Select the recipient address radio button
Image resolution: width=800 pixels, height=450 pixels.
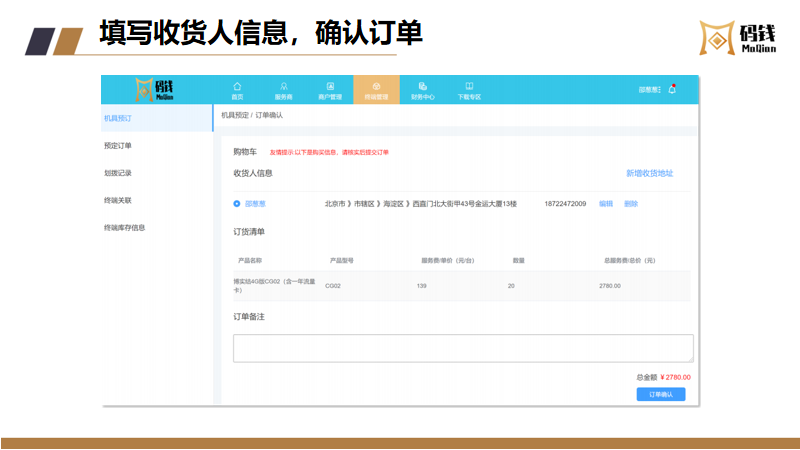click(237, 204)
